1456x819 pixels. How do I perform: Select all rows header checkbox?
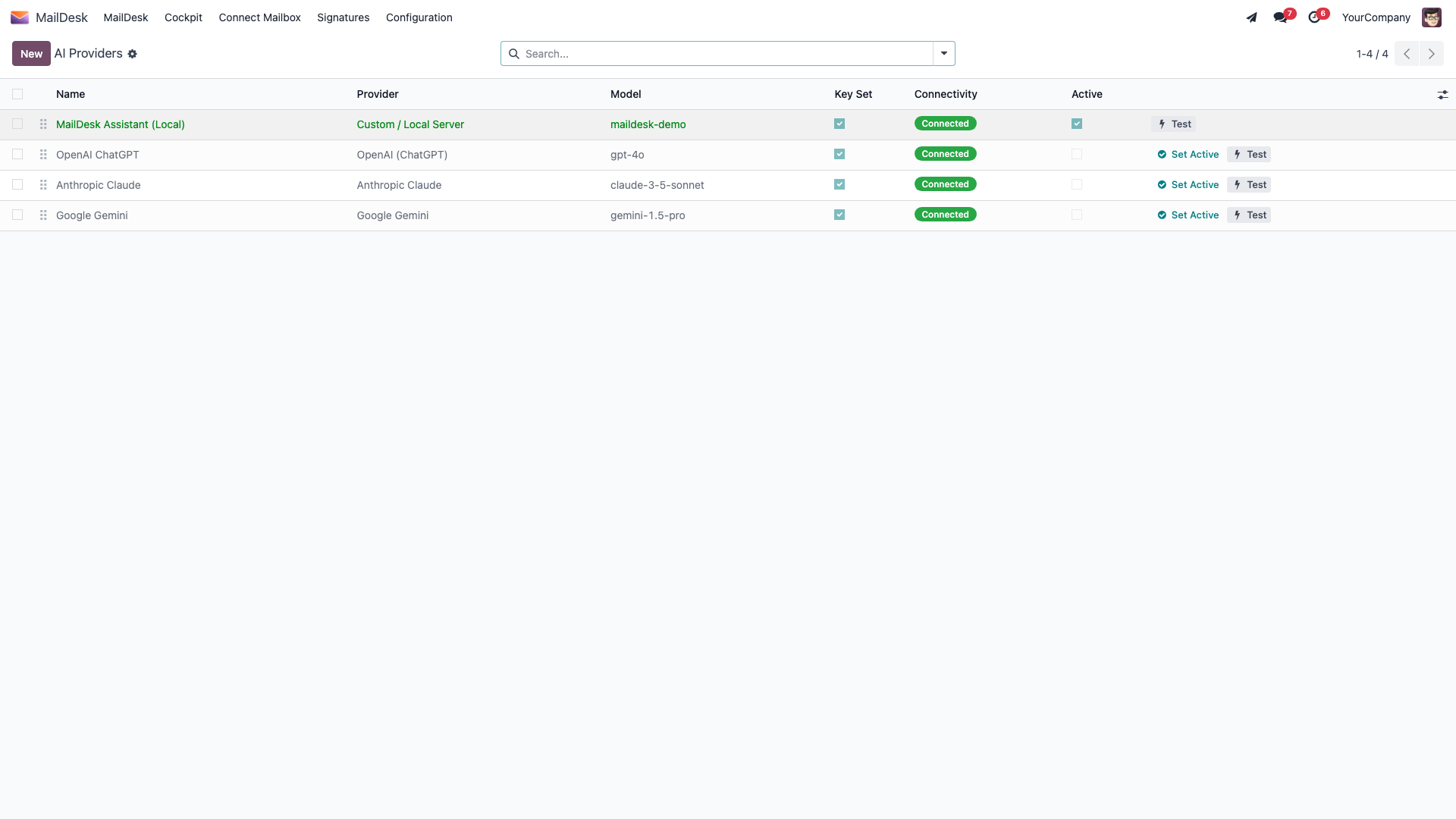click(17, 94)
